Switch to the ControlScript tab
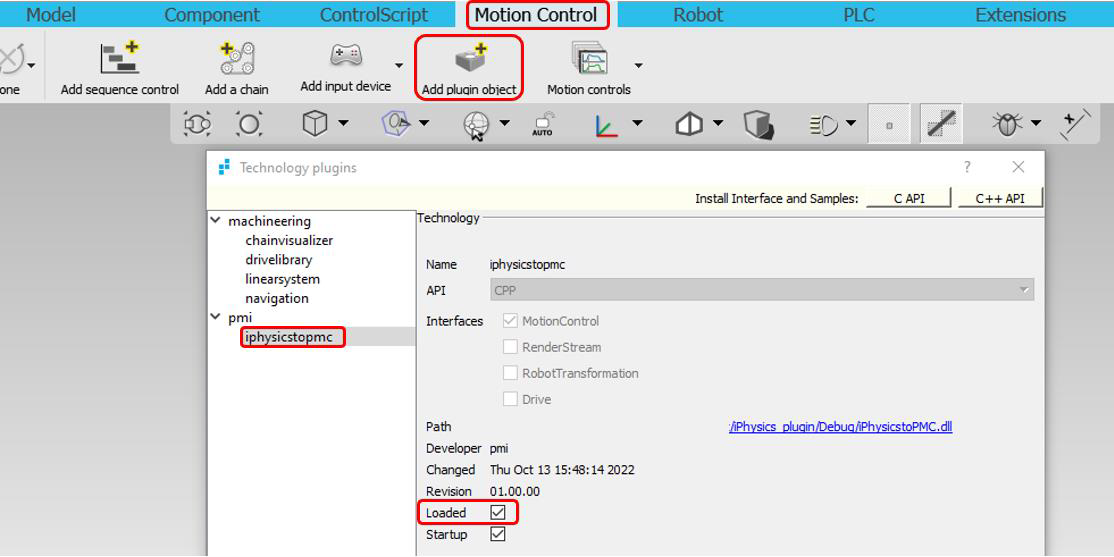Screen dimensions: 1114x557 (373, 15)
